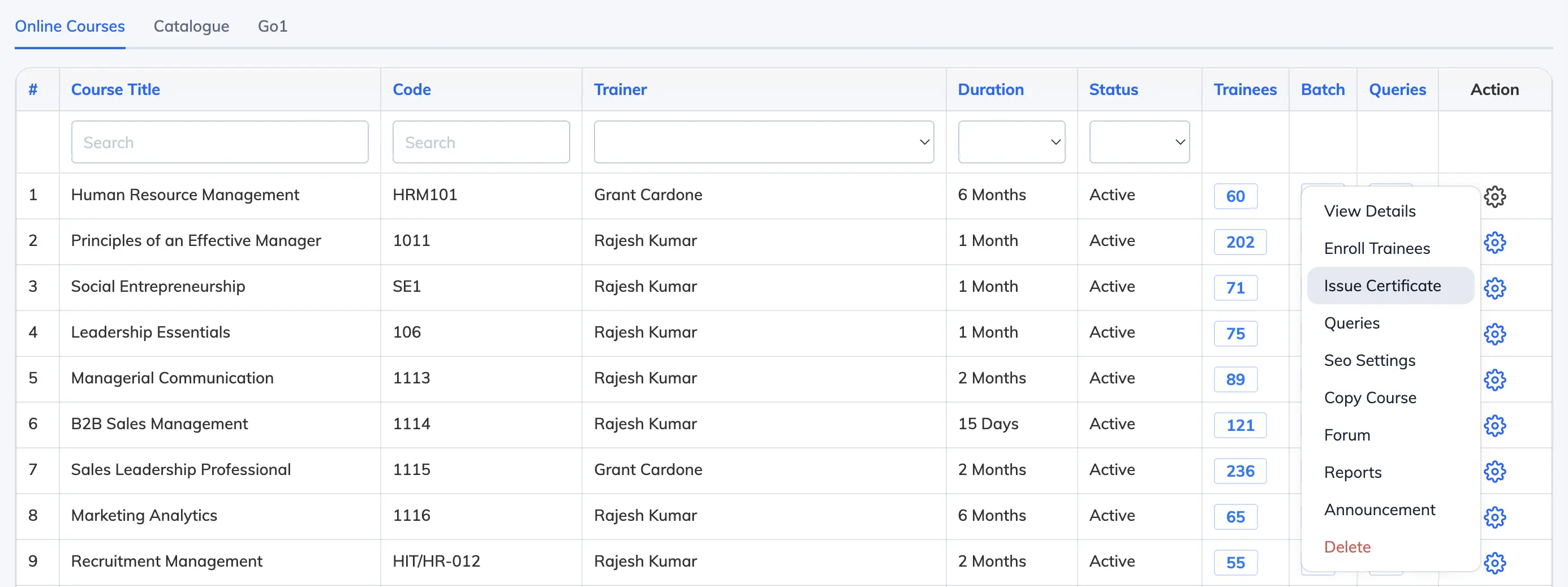Open gear menu for Human Resource Management
Screen dimensions: 1568x587
[x=1494, y=196]
